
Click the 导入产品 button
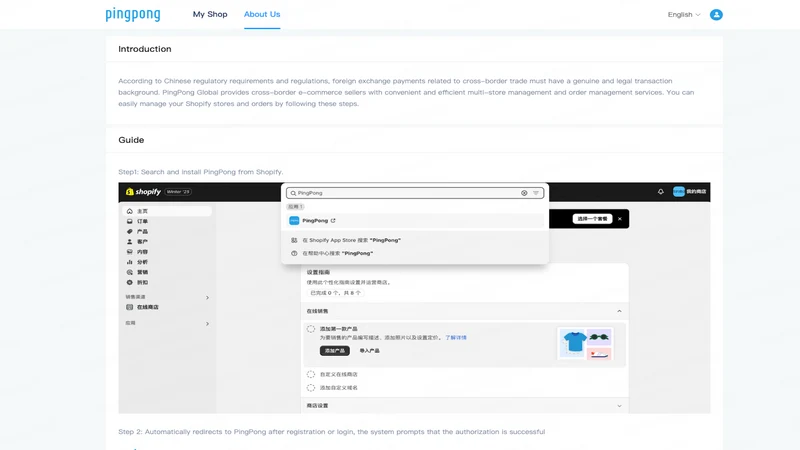(369, 351)
